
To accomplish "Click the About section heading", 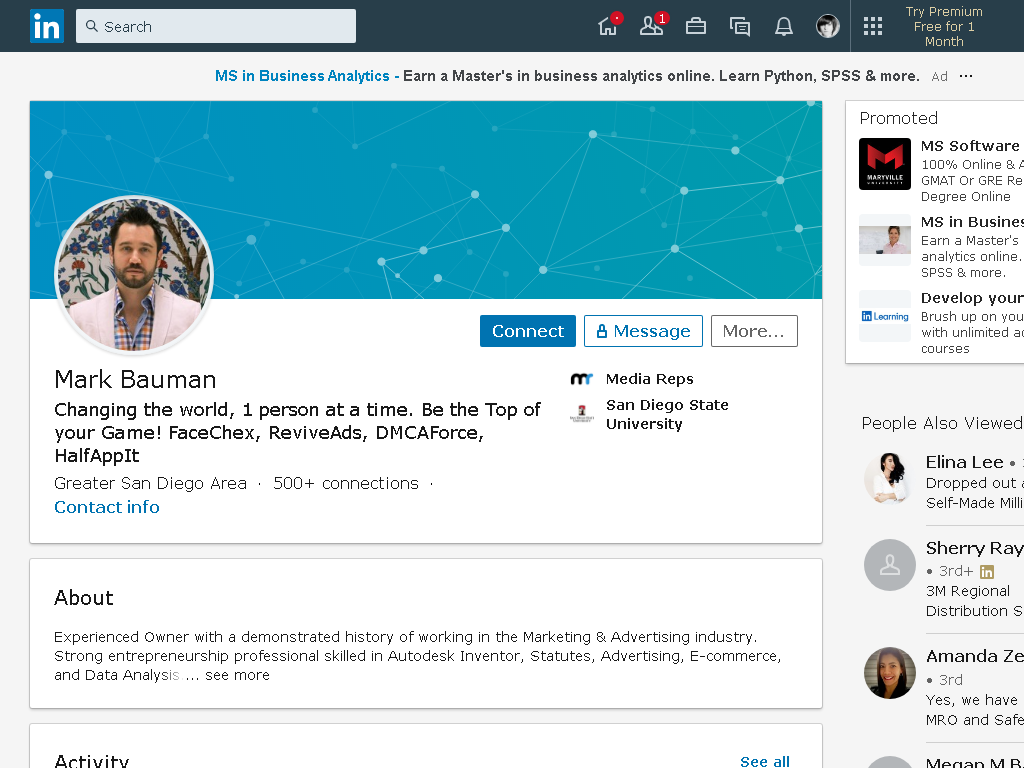I will 84,598.
